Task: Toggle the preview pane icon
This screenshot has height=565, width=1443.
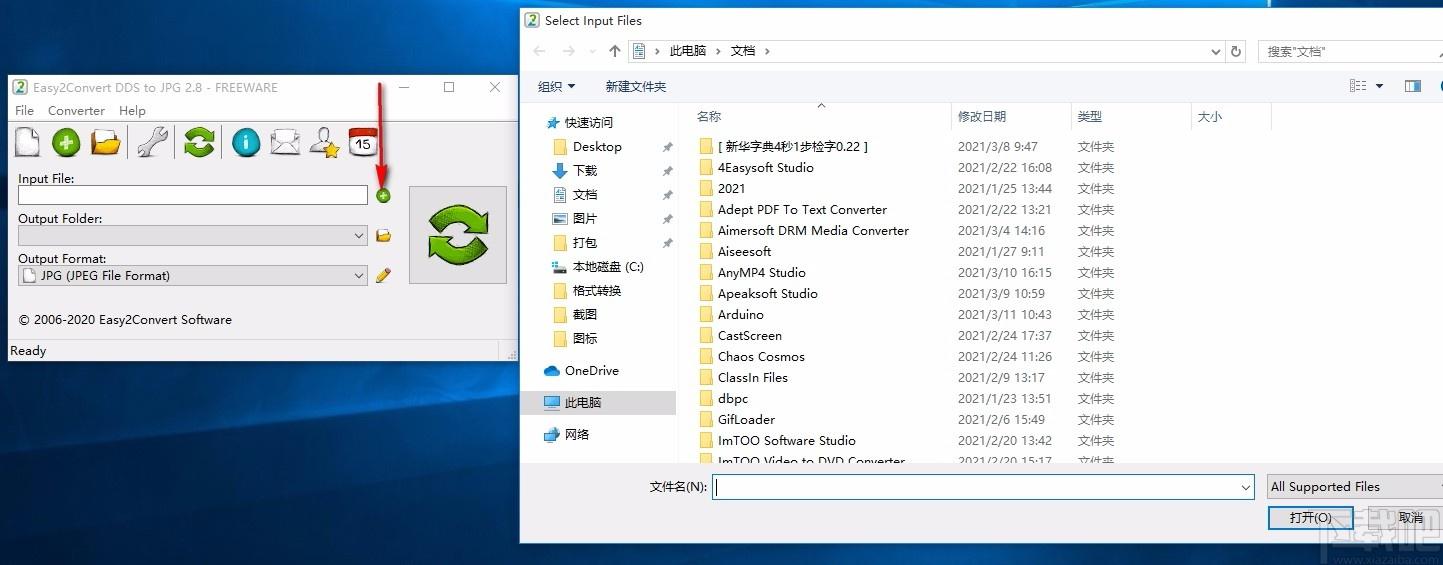Action: click(x=1413, y=87)
